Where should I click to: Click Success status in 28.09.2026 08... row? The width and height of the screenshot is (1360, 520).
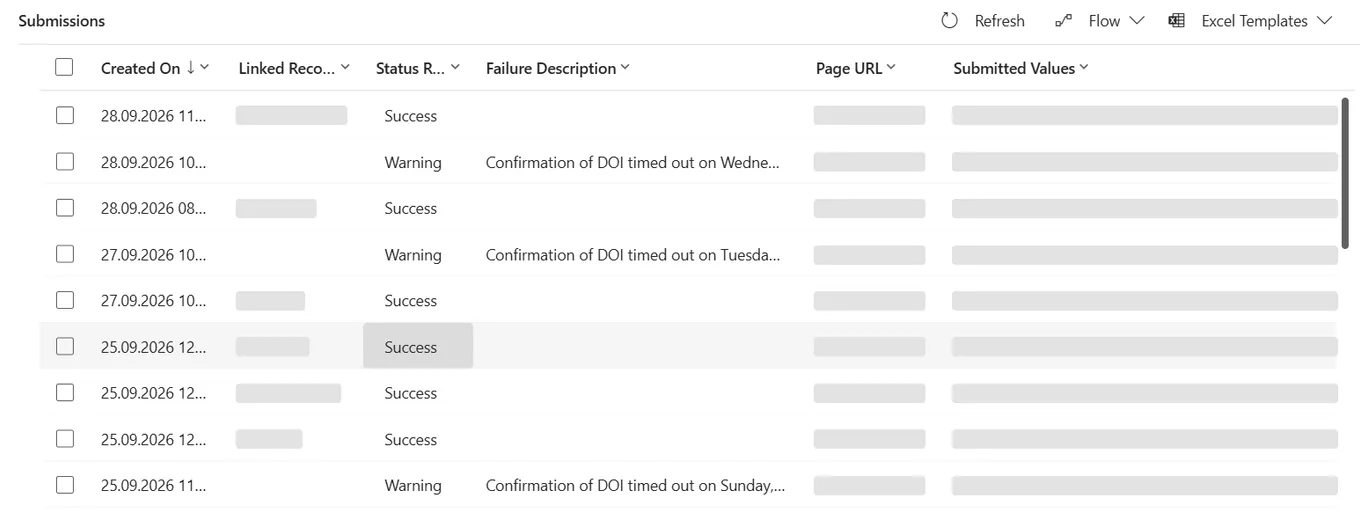coord(411,208)
